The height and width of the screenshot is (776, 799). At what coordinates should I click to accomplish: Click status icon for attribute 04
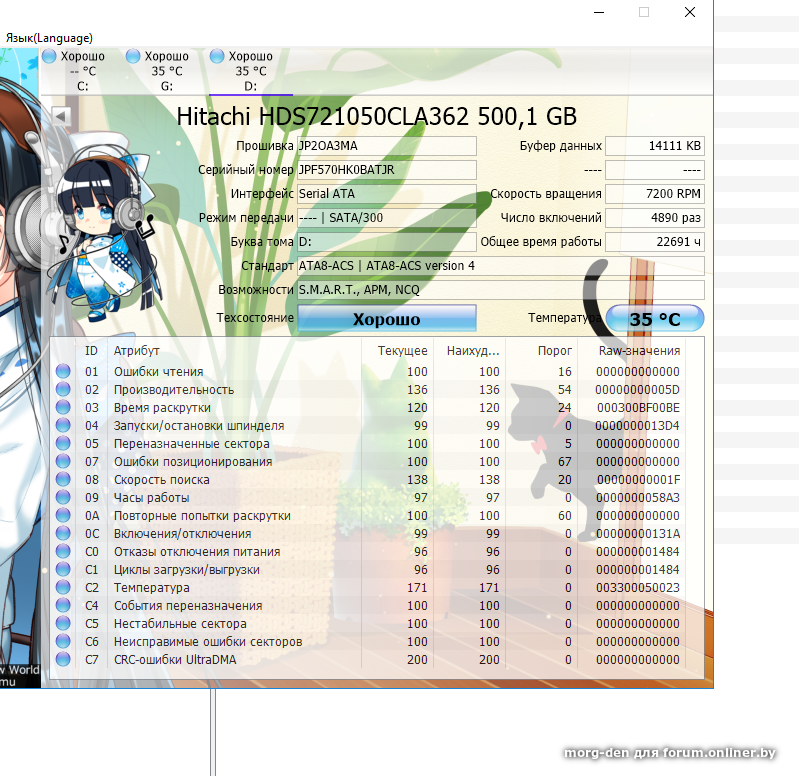(x=63, y=425)
